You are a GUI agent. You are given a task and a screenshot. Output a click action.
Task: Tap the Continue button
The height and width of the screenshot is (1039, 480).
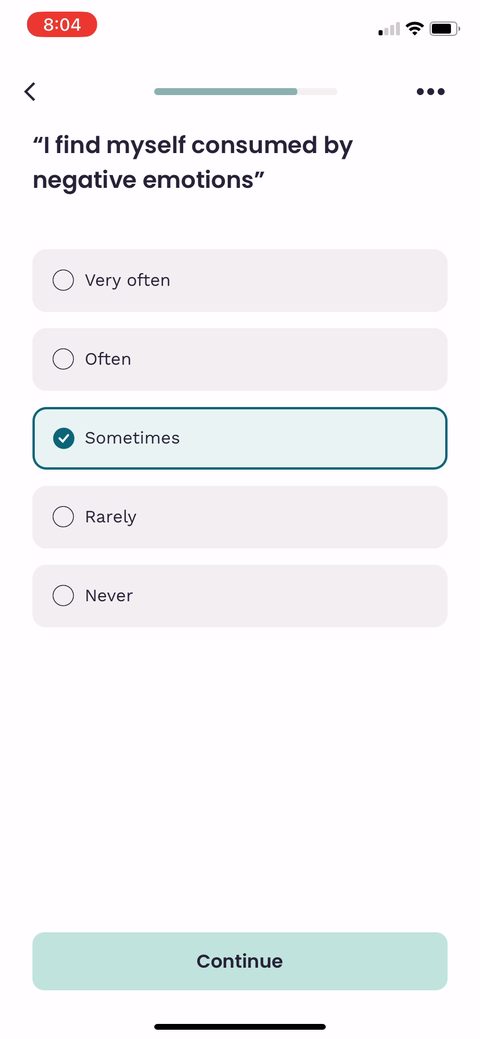(x=240, y=961)
